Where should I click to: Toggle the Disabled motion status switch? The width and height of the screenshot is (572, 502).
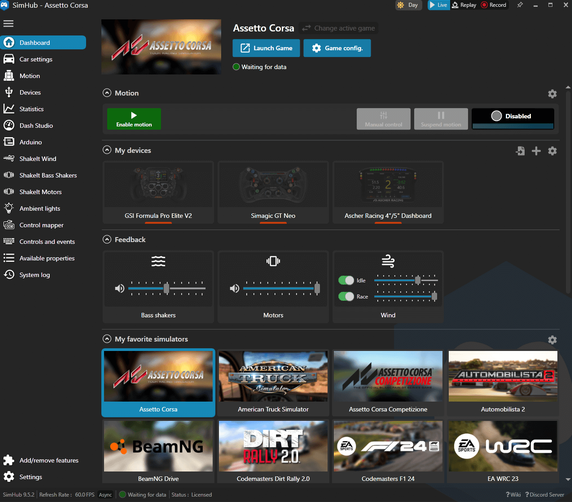(x=513, y=119)
